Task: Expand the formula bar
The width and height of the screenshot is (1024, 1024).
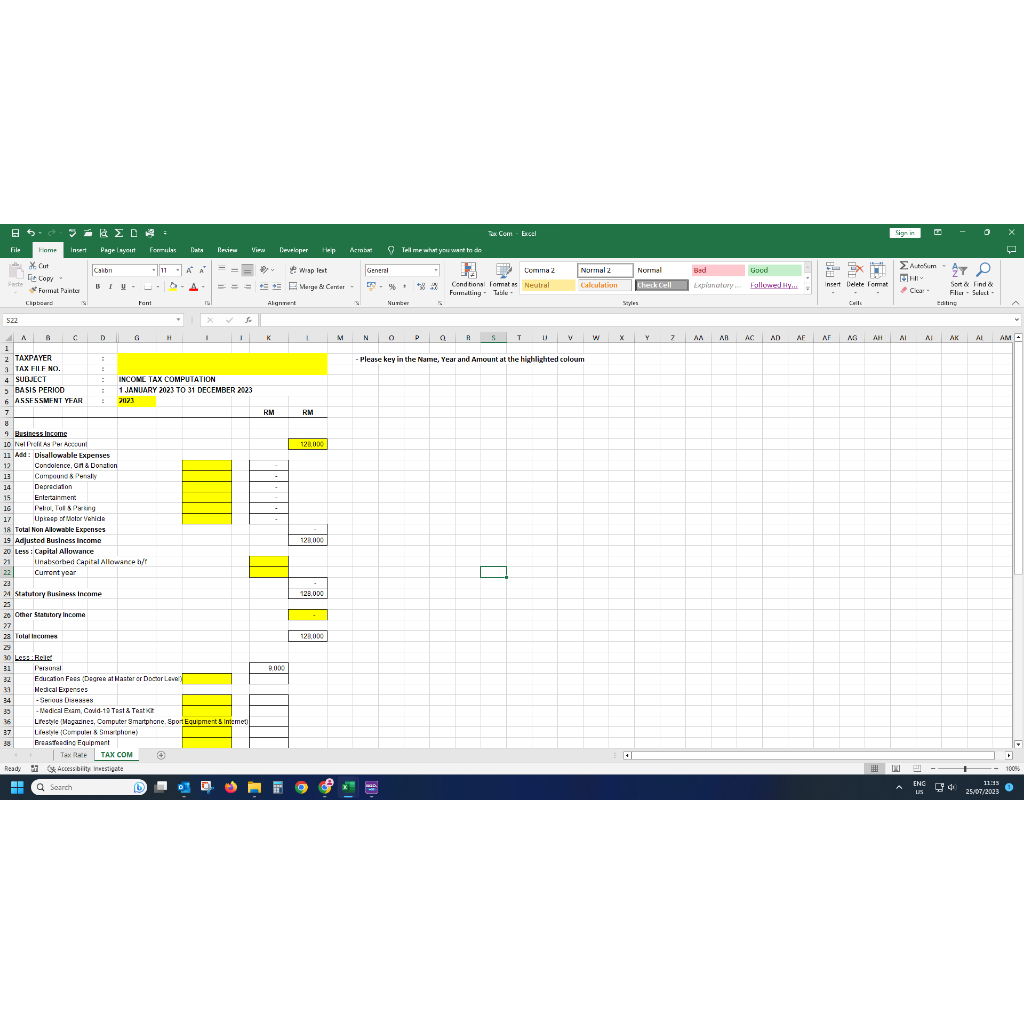Action: coord(1017,320)
